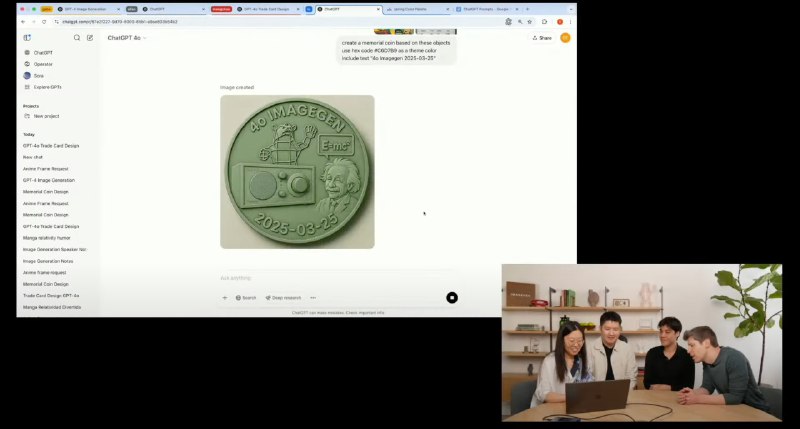Close the 'Spring Color Palette' tab

[x=447, y=9]
